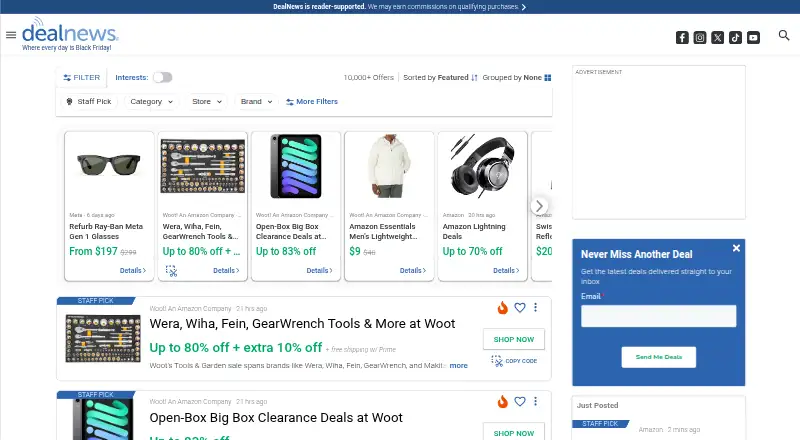Viewport: 800px width, 440px height.
Task: Click the '10,000+ Offers' count text
Action: pos(368,78)
